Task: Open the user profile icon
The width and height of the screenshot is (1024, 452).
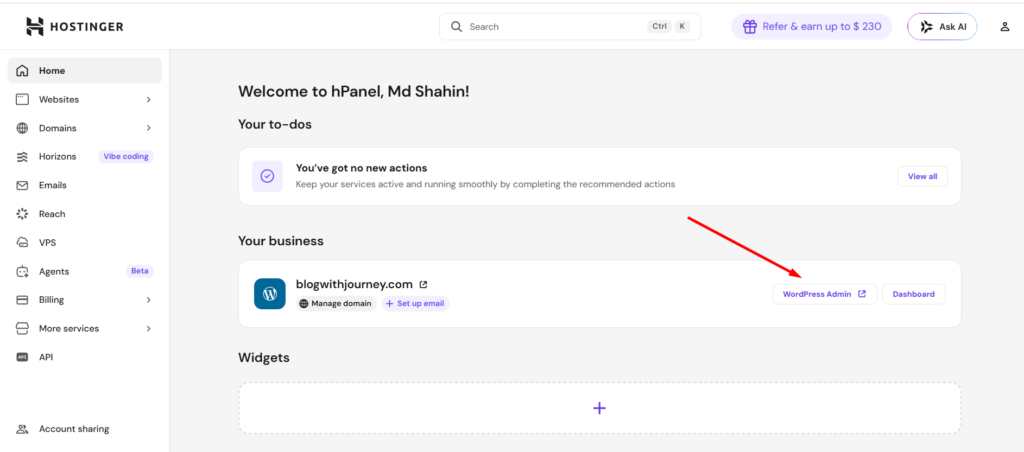Action: (1005, 27)
